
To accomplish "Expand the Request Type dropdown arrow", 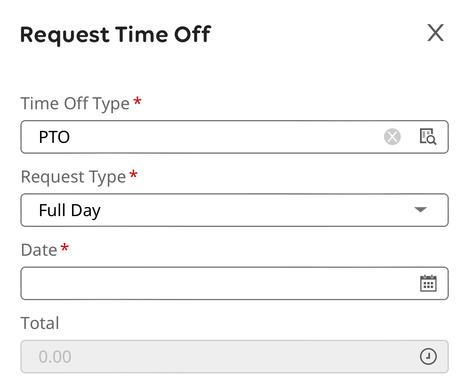I will pyautogui.click(x=420, y=209).
